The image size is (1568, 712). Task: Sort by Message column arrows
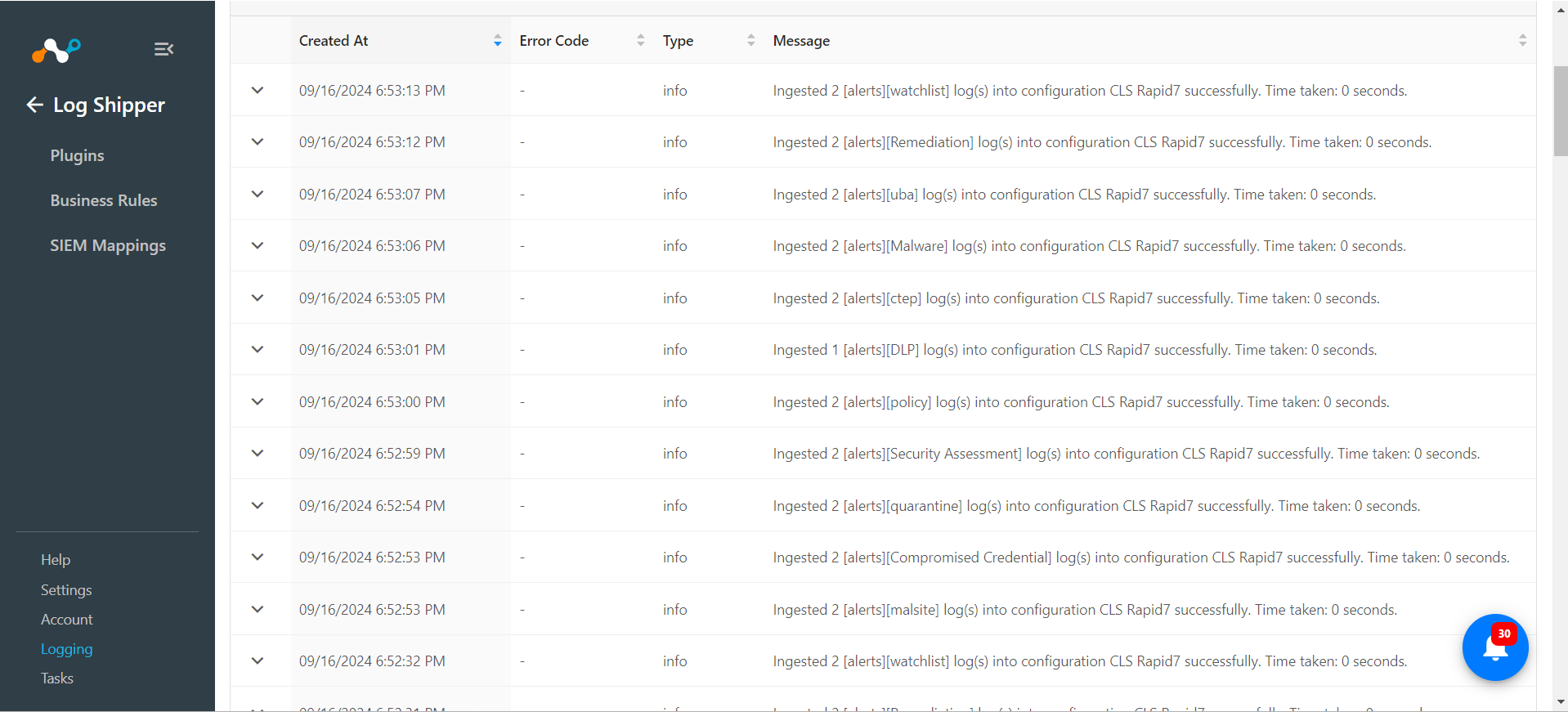1522,41
